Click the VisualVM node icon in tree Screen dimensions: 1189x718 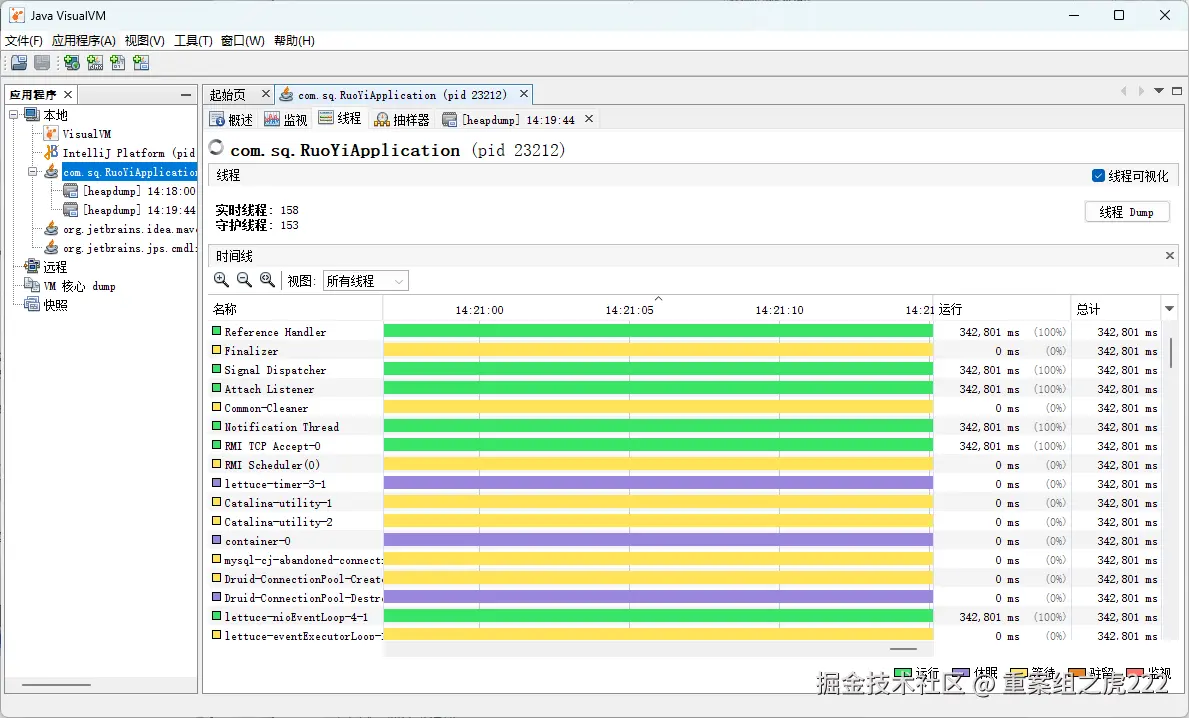(x=51, y=134)
